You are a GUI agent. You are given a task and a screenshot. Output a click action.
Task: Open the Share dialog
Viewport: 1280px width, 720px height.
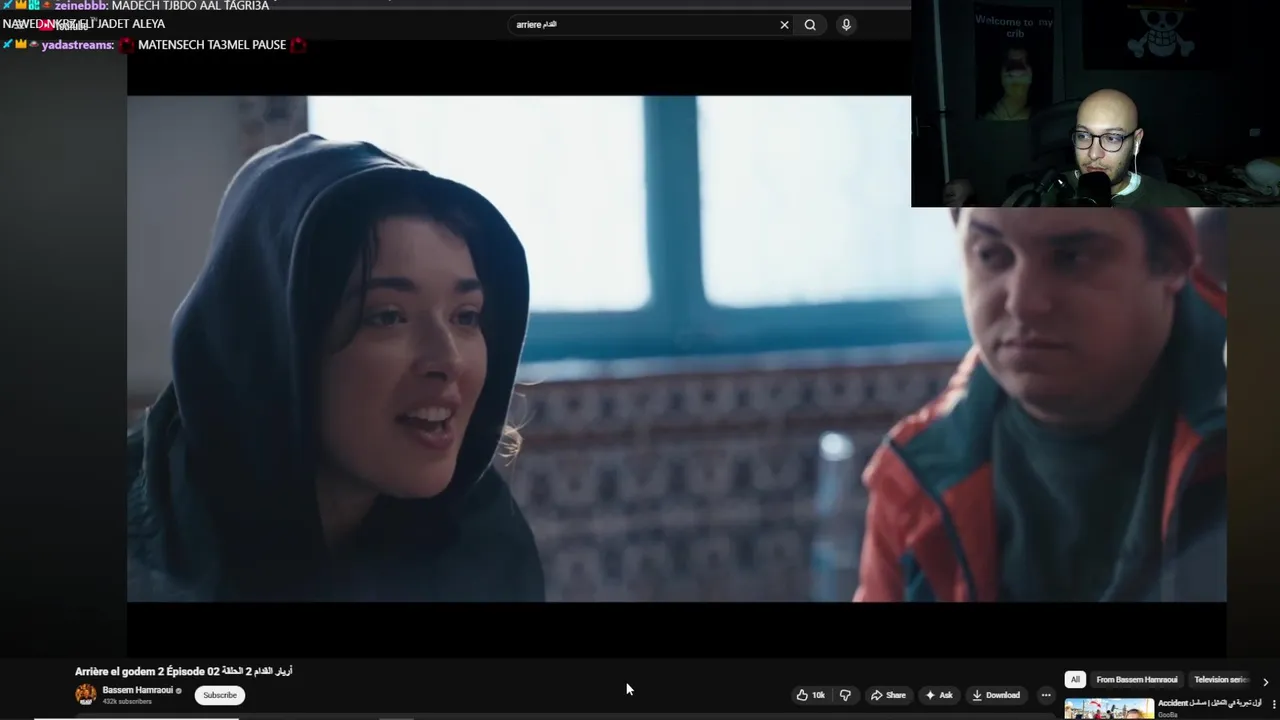point(888,695)
